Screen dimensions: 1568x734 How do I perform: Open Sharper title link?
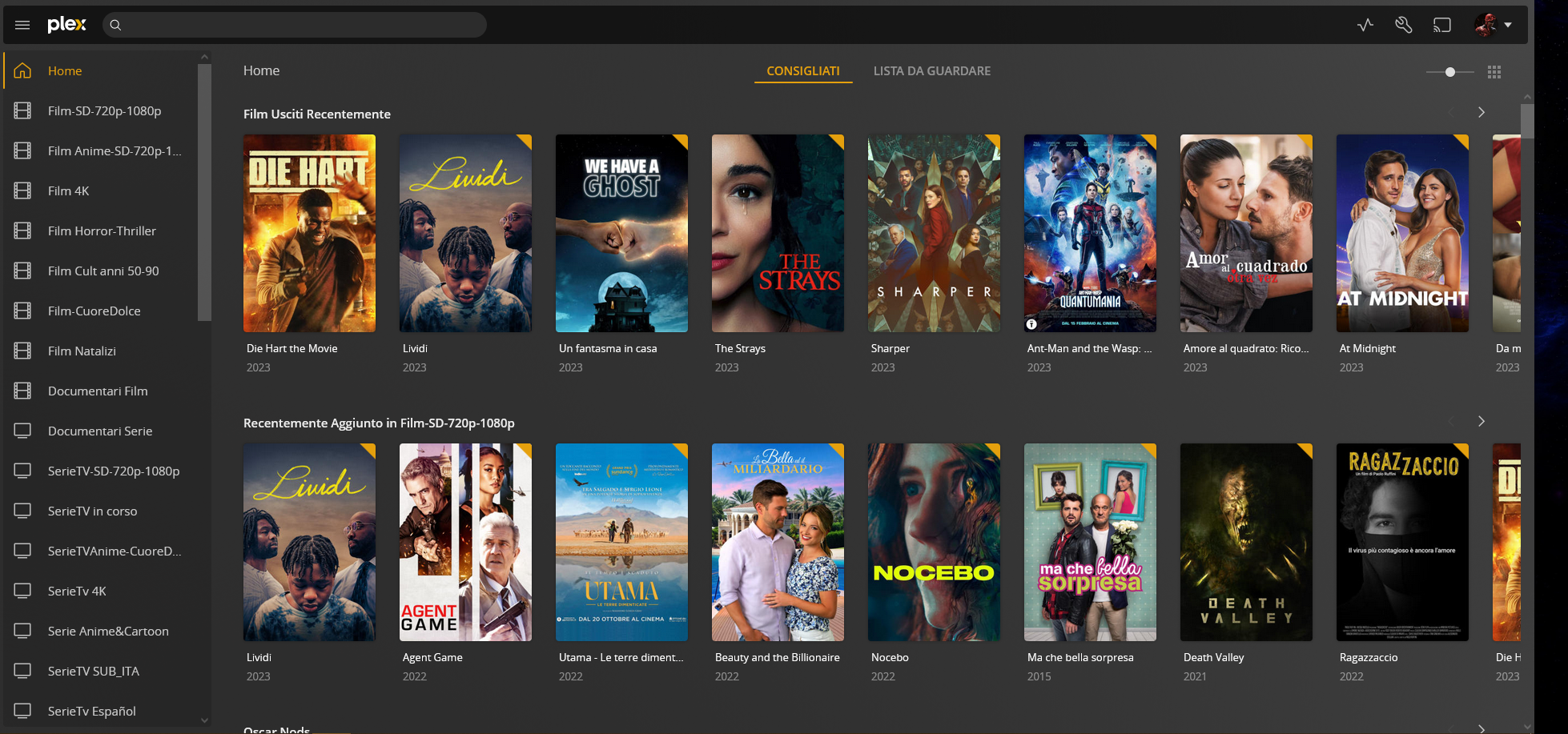(x=891, y=349)
